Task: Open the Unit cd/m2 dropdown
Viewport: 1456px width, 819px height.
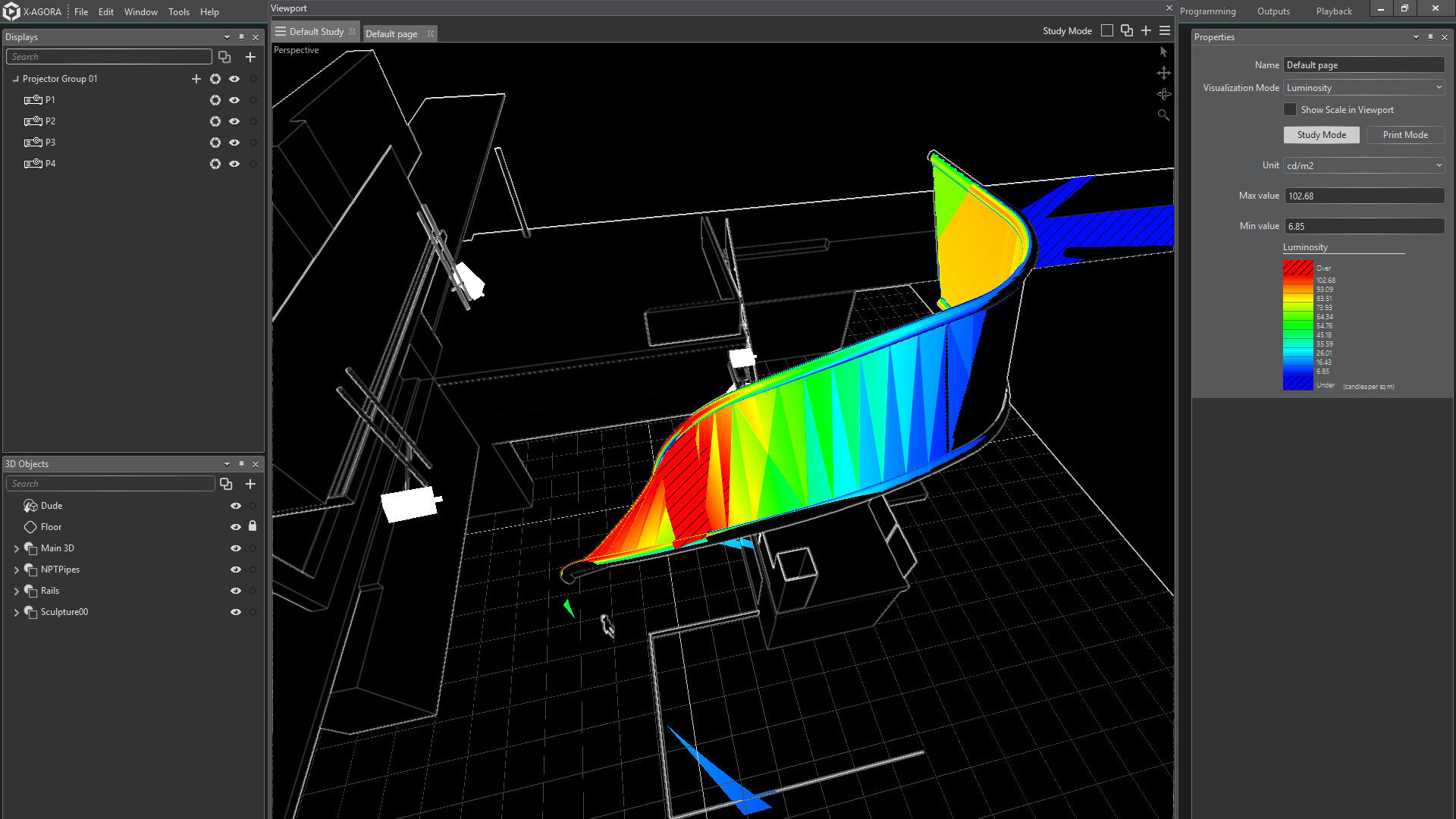Action: click(1363, 165)
